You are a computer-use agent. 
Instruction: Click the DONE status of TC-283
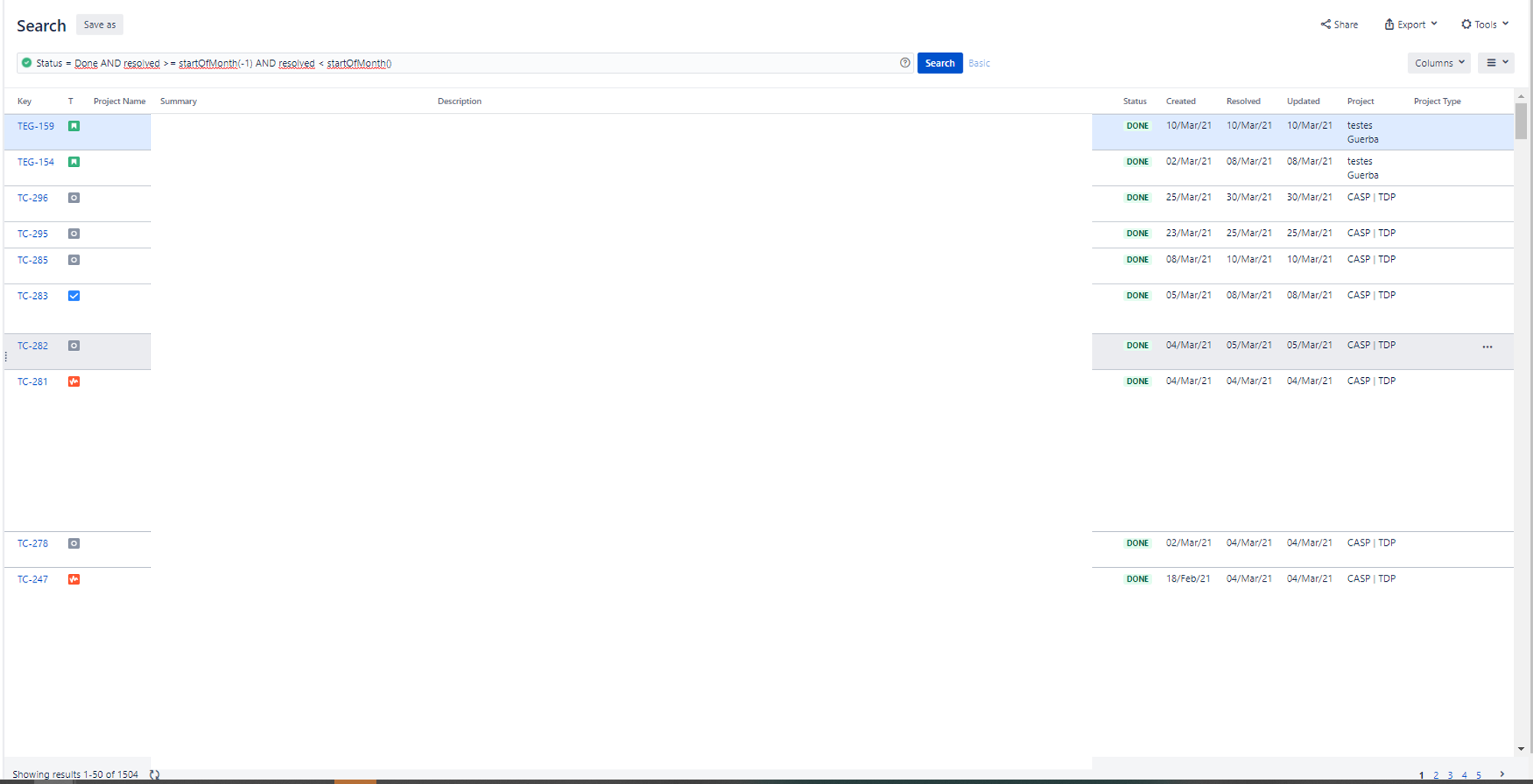coord(1137,296)
